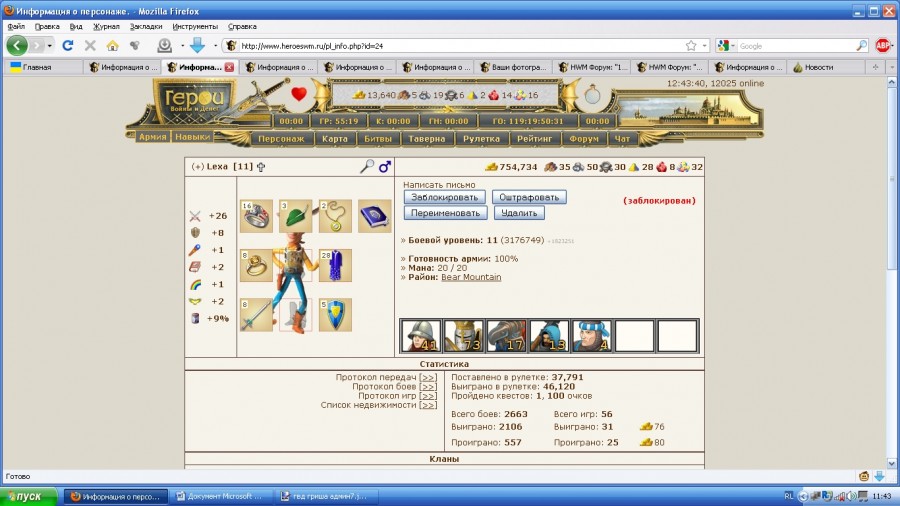This screenshot has width=900, height=506.
Task: Close the active Информа... tab
Action: tap(230, 67)
